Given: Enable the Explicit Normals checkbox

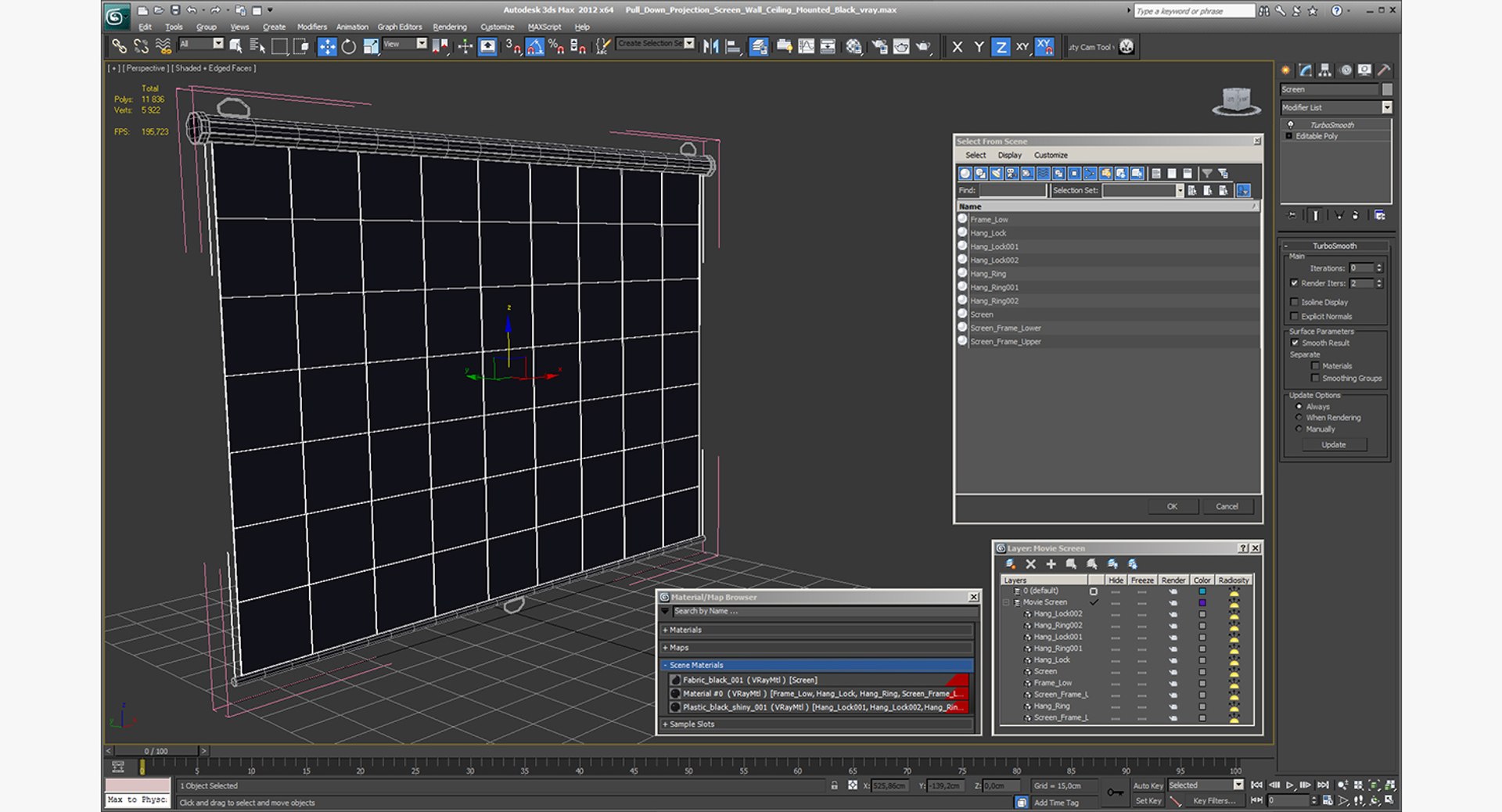Looking at the screenshot, I should (1295, 316).
